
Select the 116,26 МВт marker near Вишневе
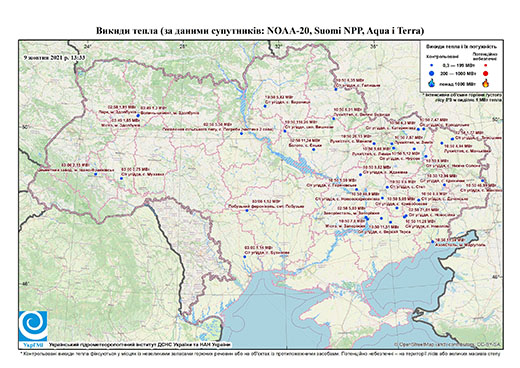[285, 131]
